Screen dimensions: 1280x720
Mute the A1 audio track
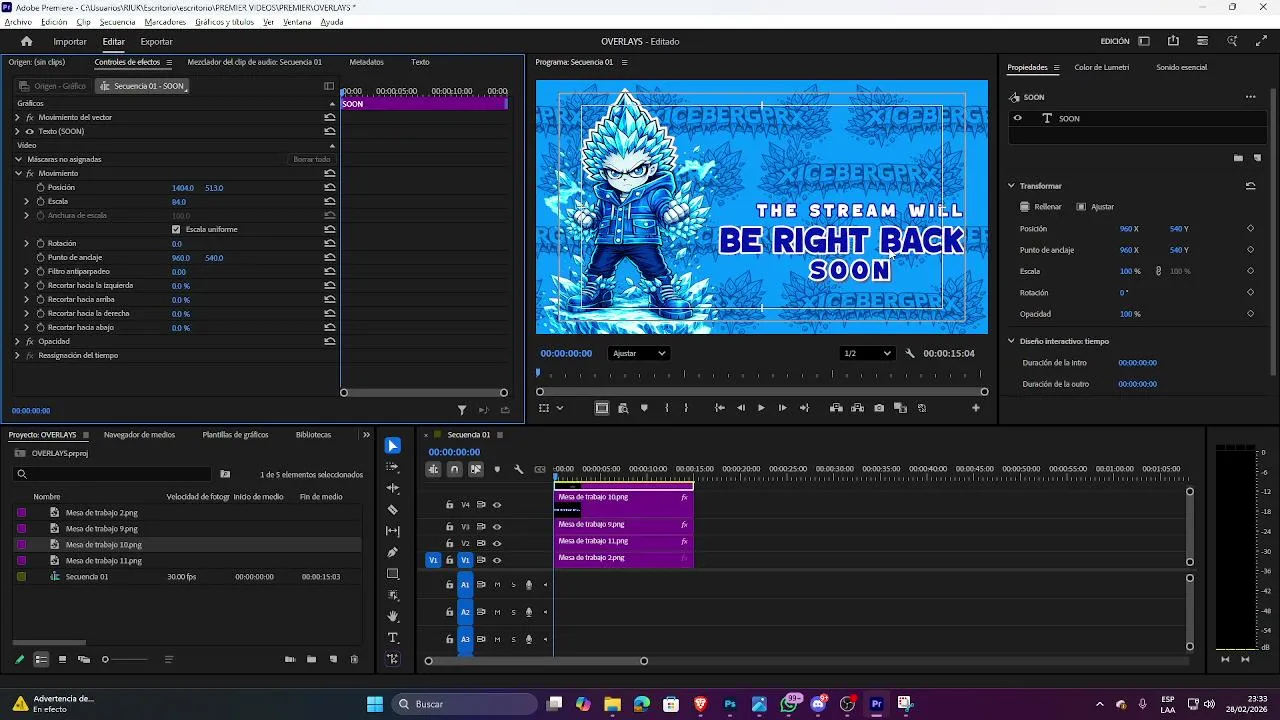click(x=497, y=585)
